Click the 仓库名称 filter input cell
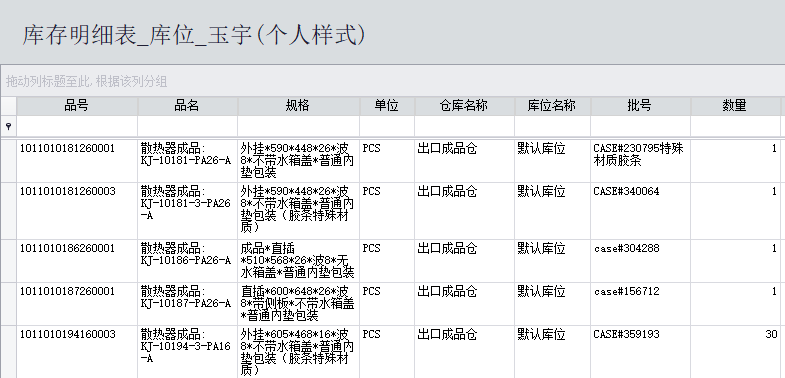This screenshot has width=785, height=378. (x=465, y=127)
